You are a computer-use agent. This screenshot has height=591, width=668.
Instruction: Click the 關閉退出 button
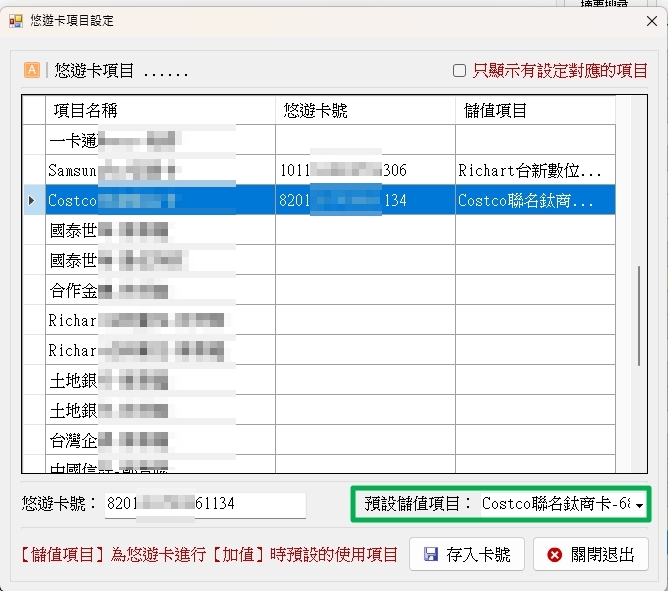[591, 554]
